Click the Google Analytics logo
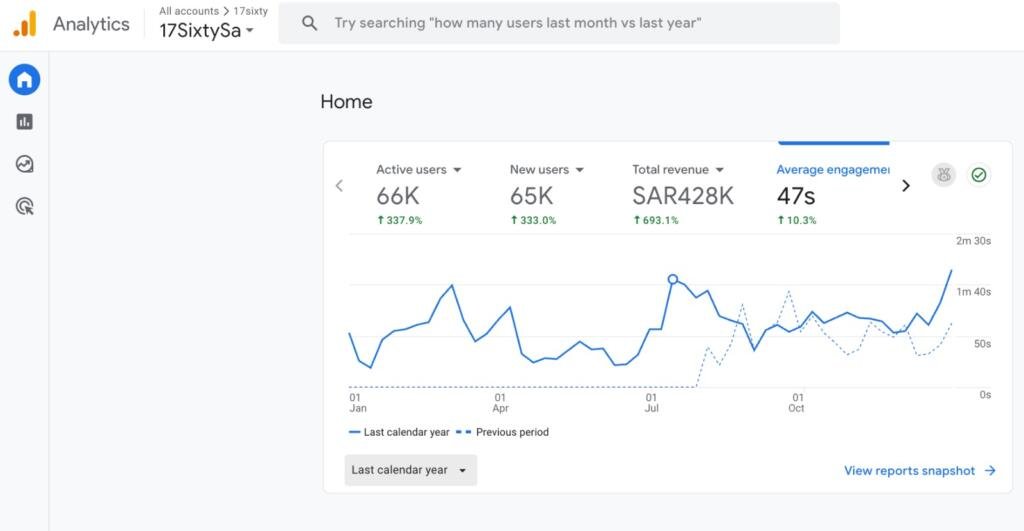The width and height of the screenshot is (1024, 531). tap(24, 24)
